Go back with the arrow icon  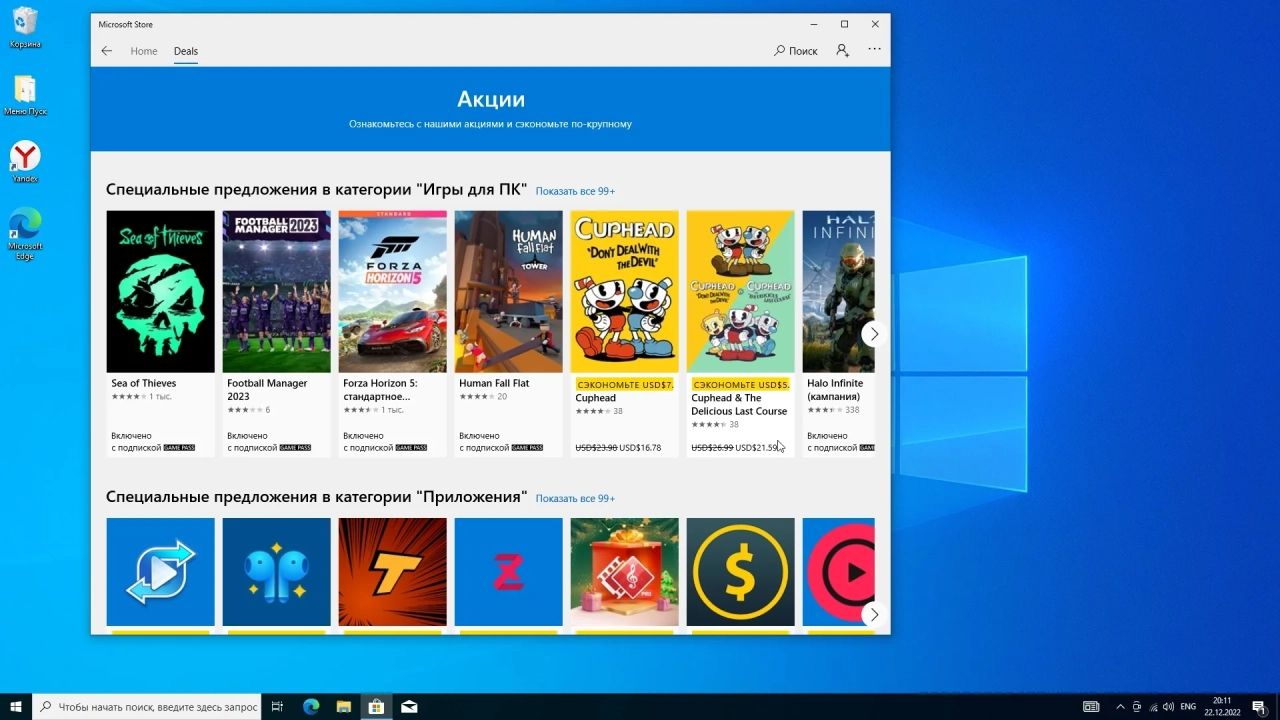[x=107, y=51]
